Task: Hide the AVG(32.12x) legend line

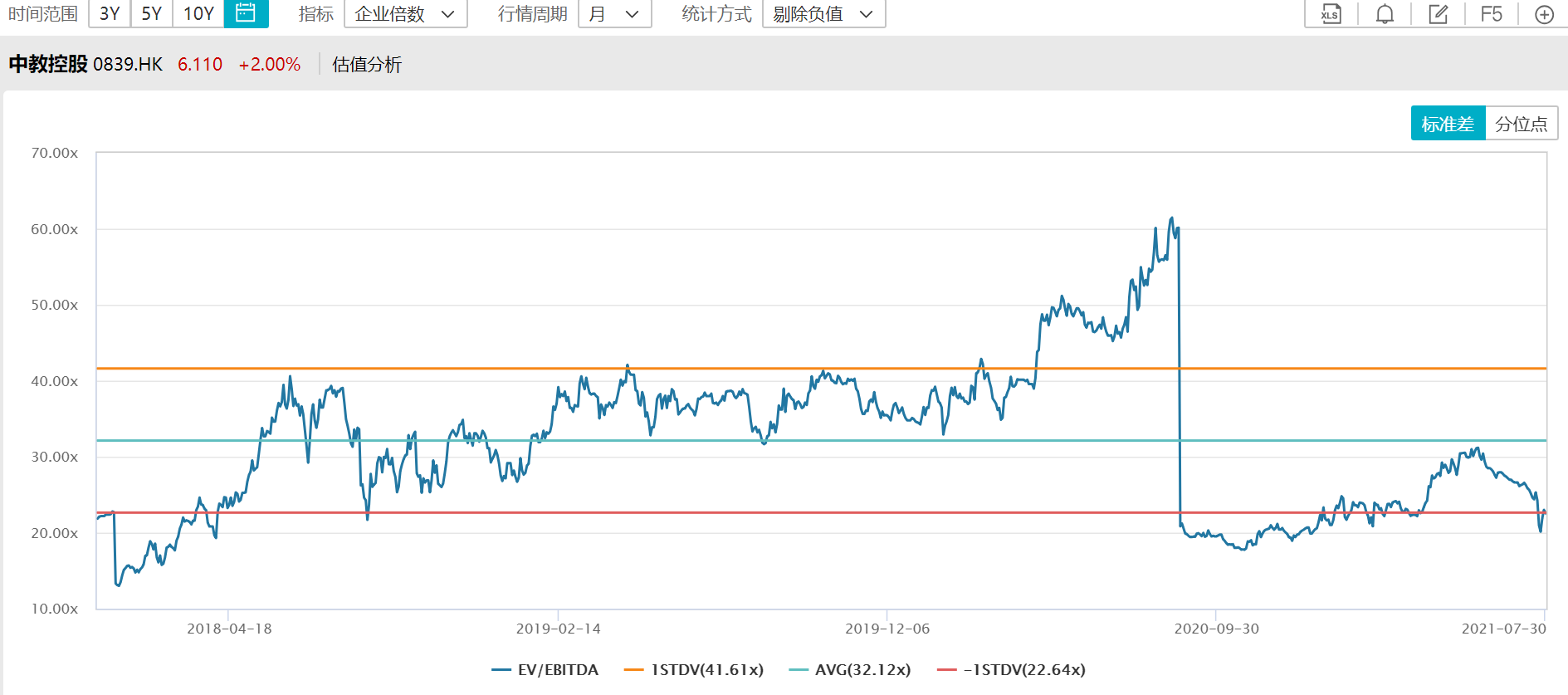Action: [x=850, y=669]
